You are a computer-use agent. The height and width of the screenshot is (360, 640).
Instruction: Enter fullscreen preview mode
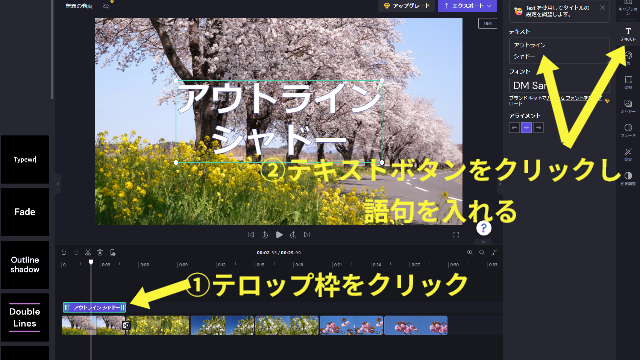click(456, 235)
